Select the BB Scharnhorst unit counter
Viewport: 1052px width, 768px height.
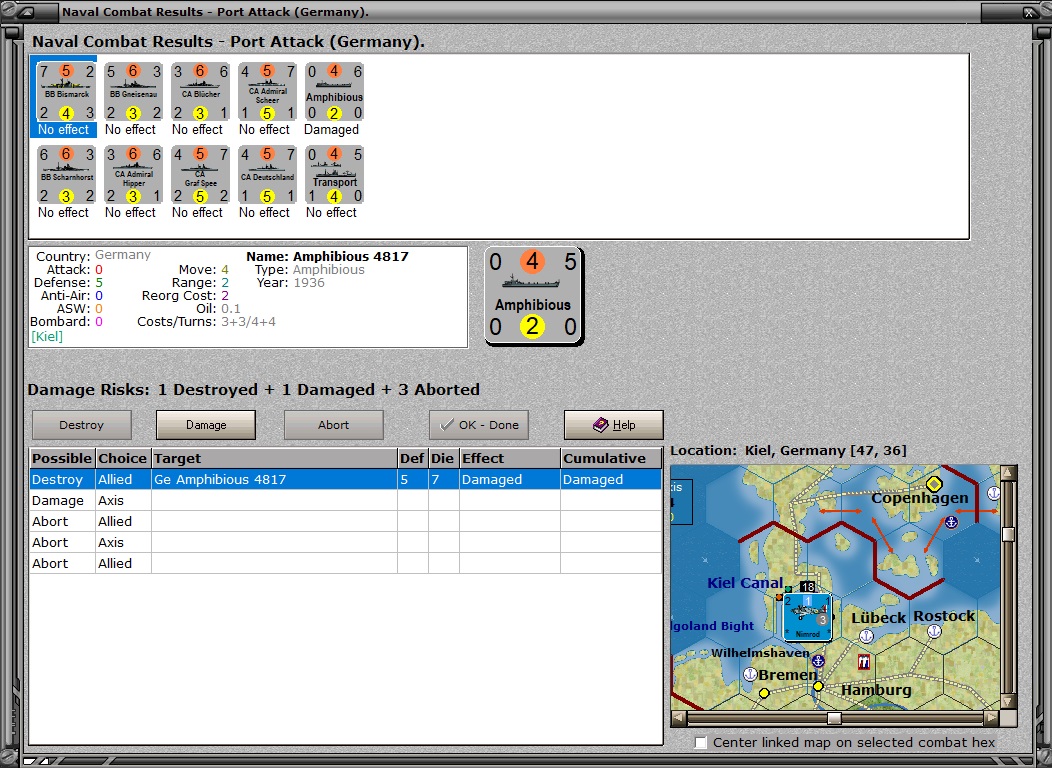point(66,175)
